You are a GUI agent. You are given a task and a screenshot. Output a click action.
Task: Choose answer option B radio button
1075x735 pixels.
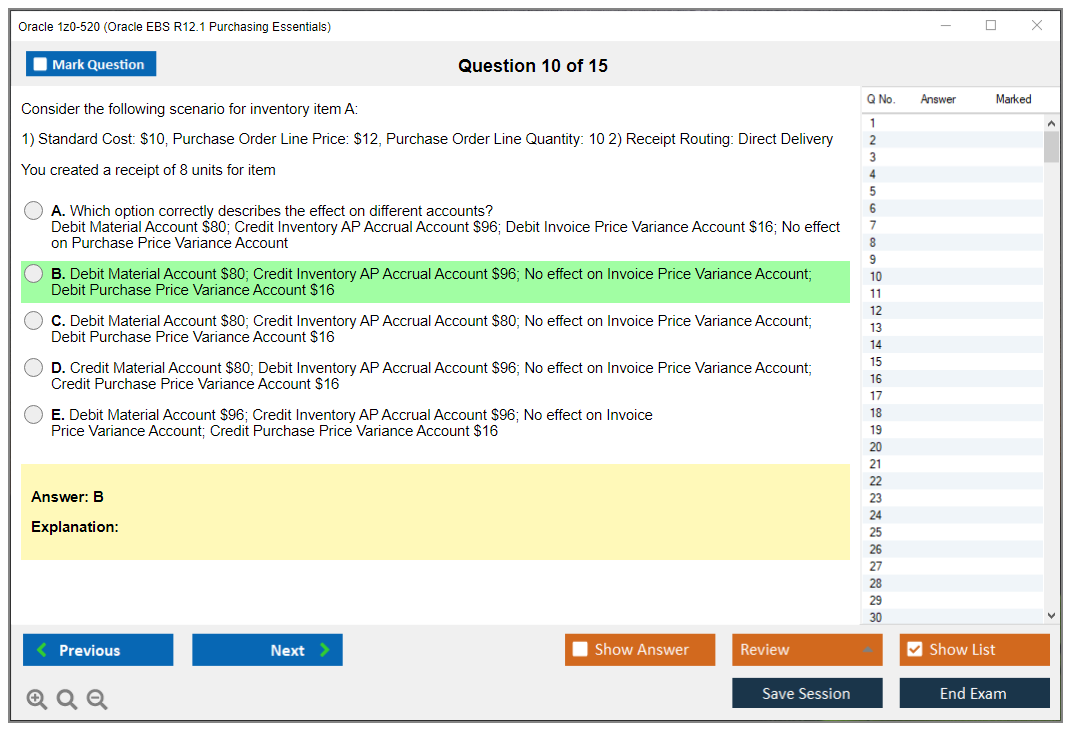(x=34, y=274)
